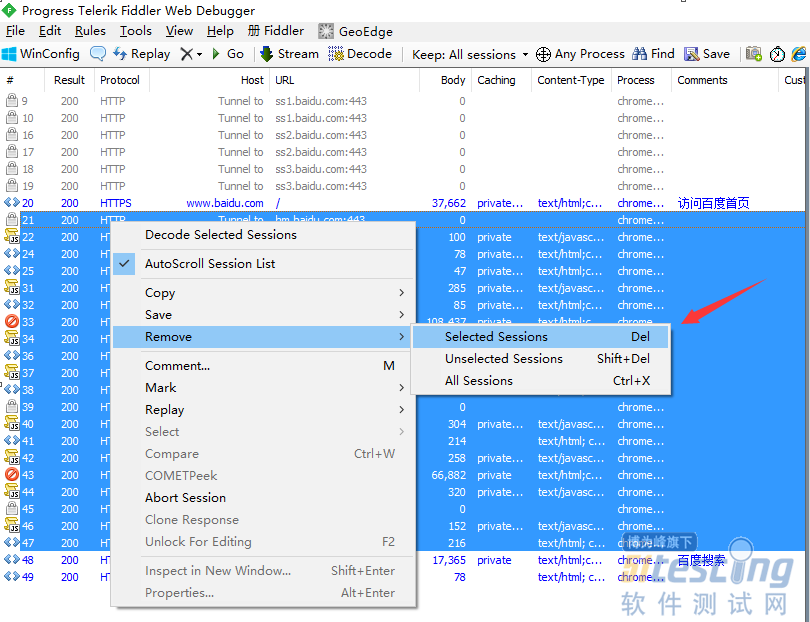This screenshot has height=622, width=810.
Task: Click body size 17,365 of session 48
Action: click(x=449, y=560)
